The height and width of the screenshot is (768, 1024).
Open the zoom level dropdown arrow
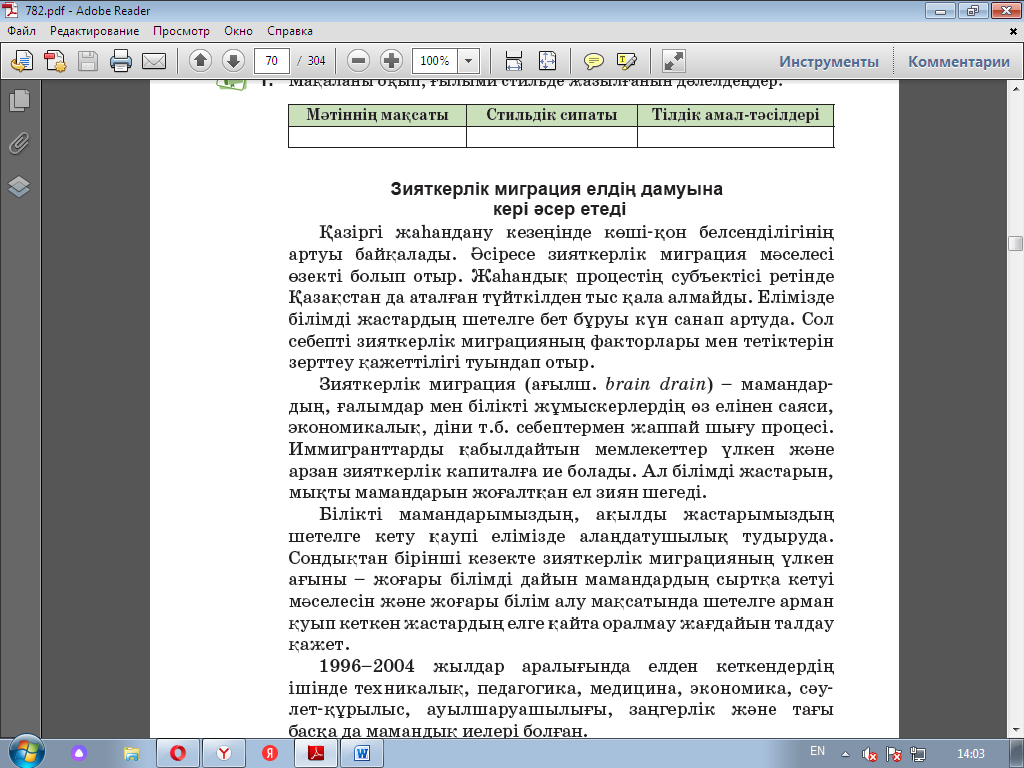[468, 61]
